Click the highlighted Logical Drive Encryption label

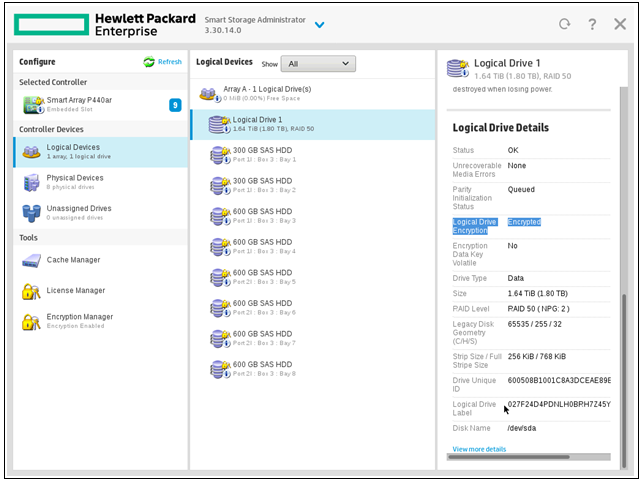click(475, 226)
